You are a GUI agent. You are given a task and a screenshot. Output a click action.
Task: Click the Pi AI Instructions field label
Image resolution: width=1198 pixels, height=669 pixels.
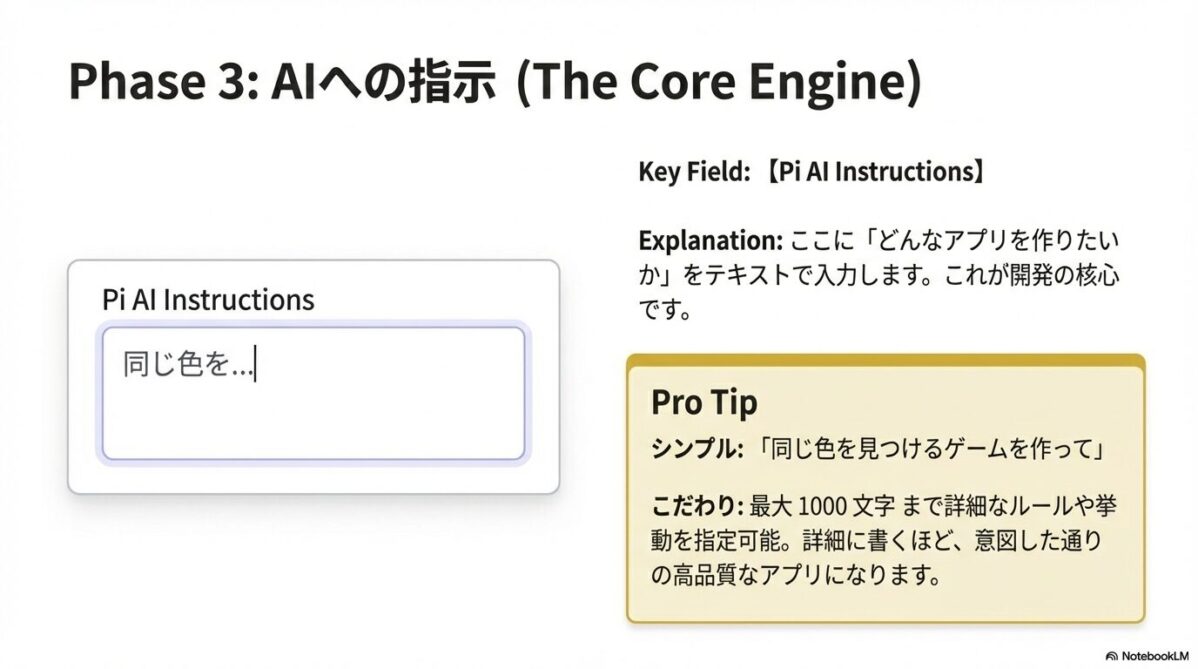pyautogui.click(x=208, y=299)
